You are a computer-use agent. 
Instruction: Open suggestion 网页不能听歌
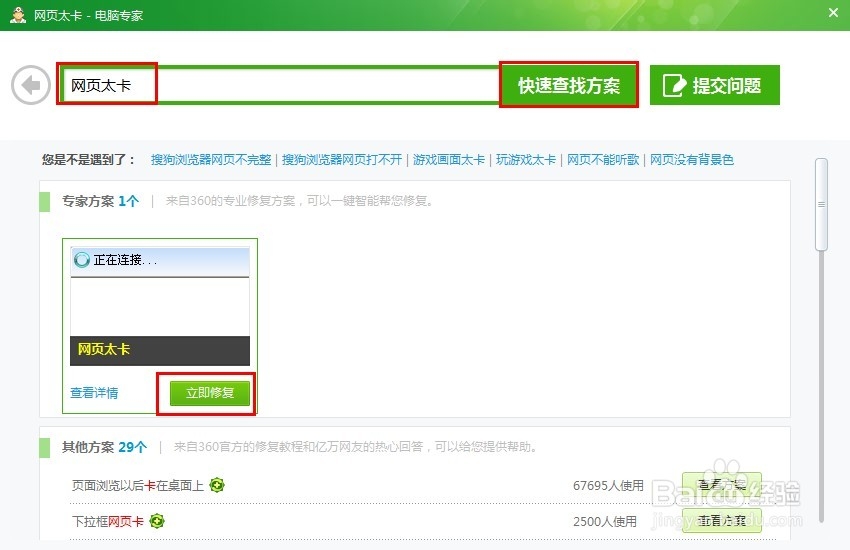click(x=603, y=159)
